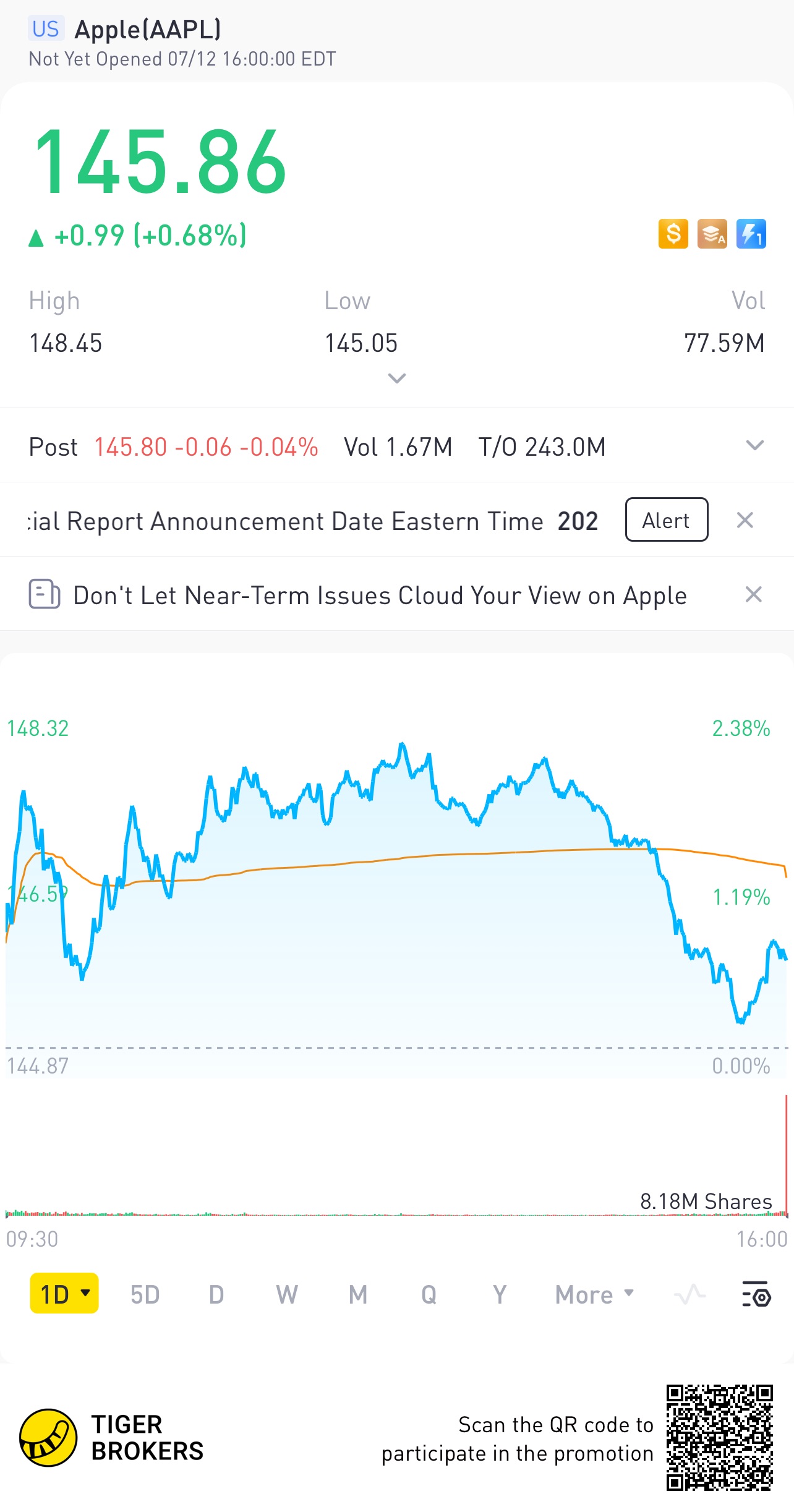Open the news article document icon
Screen dimensions: 794x1512
click(x=45, y=594)
